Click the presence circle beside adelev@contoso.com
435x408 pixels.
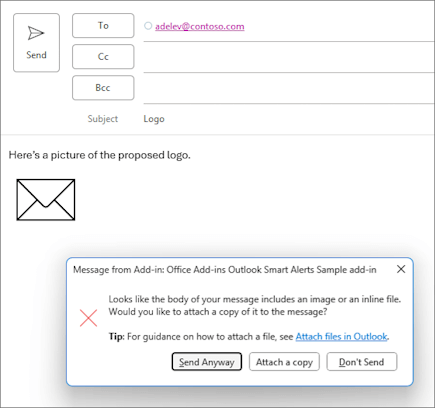click(x=148, y=26)
